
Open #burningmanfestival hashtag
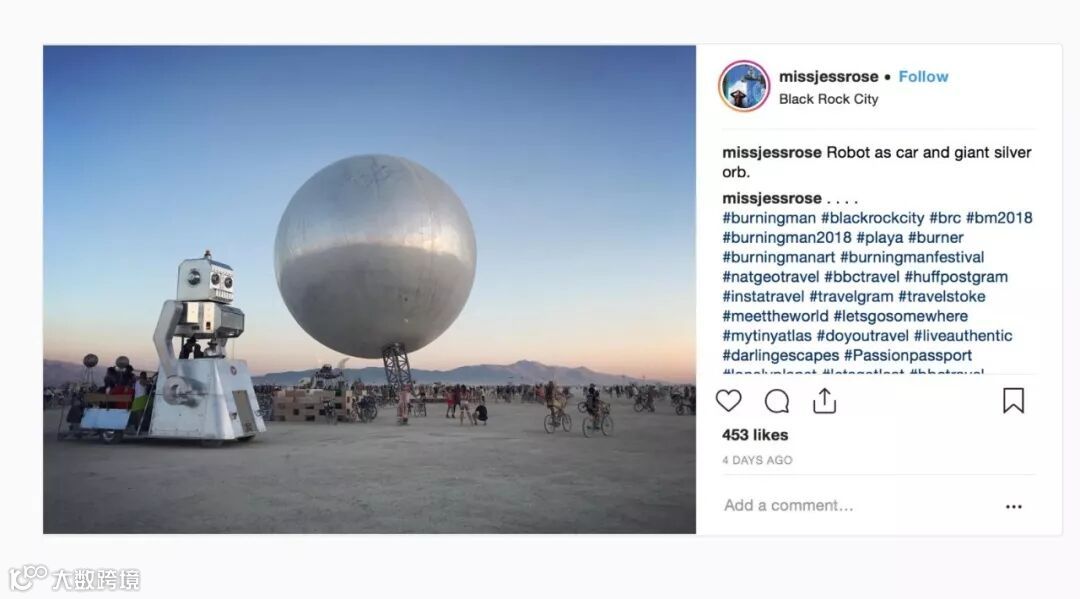pos(912,258)
